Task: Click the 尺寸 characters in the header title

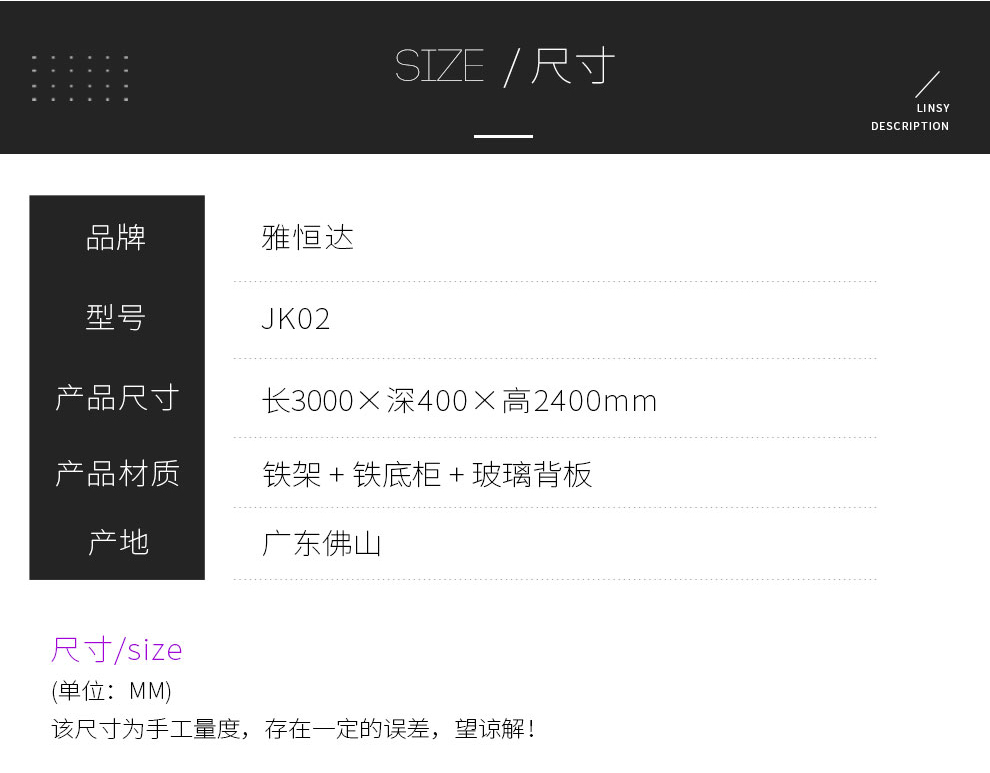Action: tap(572, 67)
